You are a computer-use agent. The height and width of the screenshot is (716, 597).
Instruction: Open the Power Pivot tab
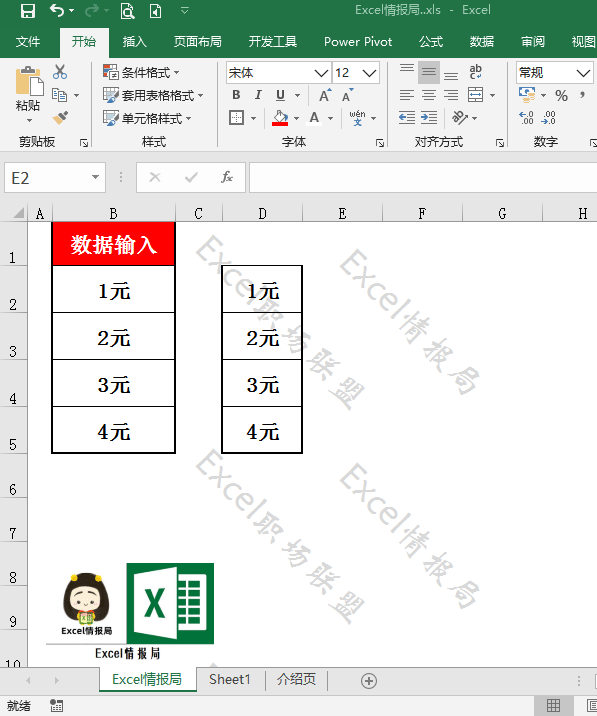tap(358, 42)
